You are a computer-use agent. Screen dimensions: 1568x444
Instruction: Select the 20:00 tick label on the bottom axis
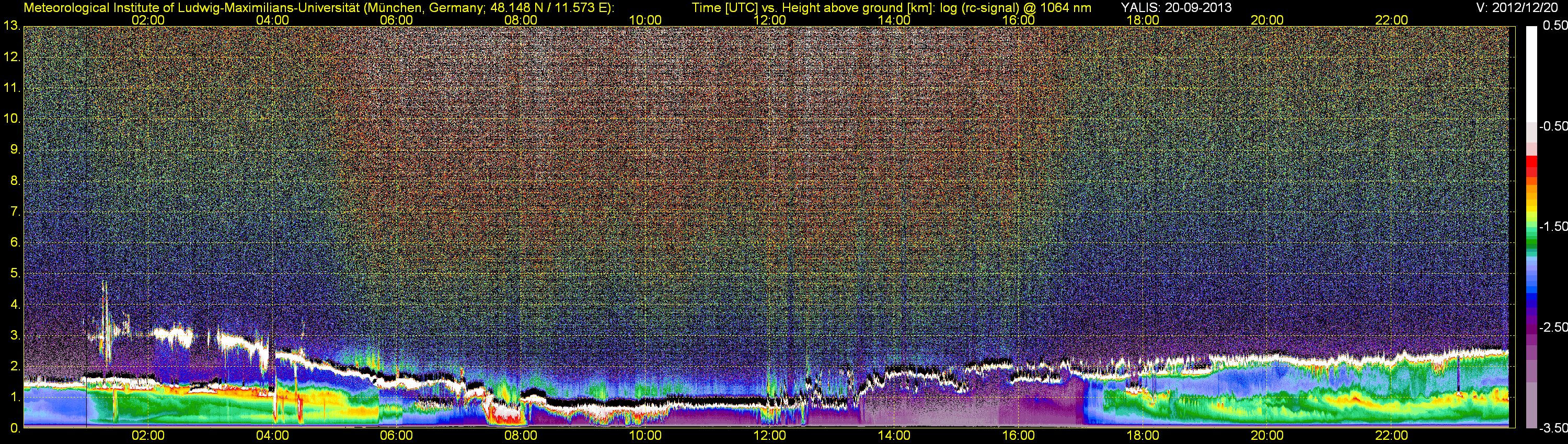point(1267,436)
